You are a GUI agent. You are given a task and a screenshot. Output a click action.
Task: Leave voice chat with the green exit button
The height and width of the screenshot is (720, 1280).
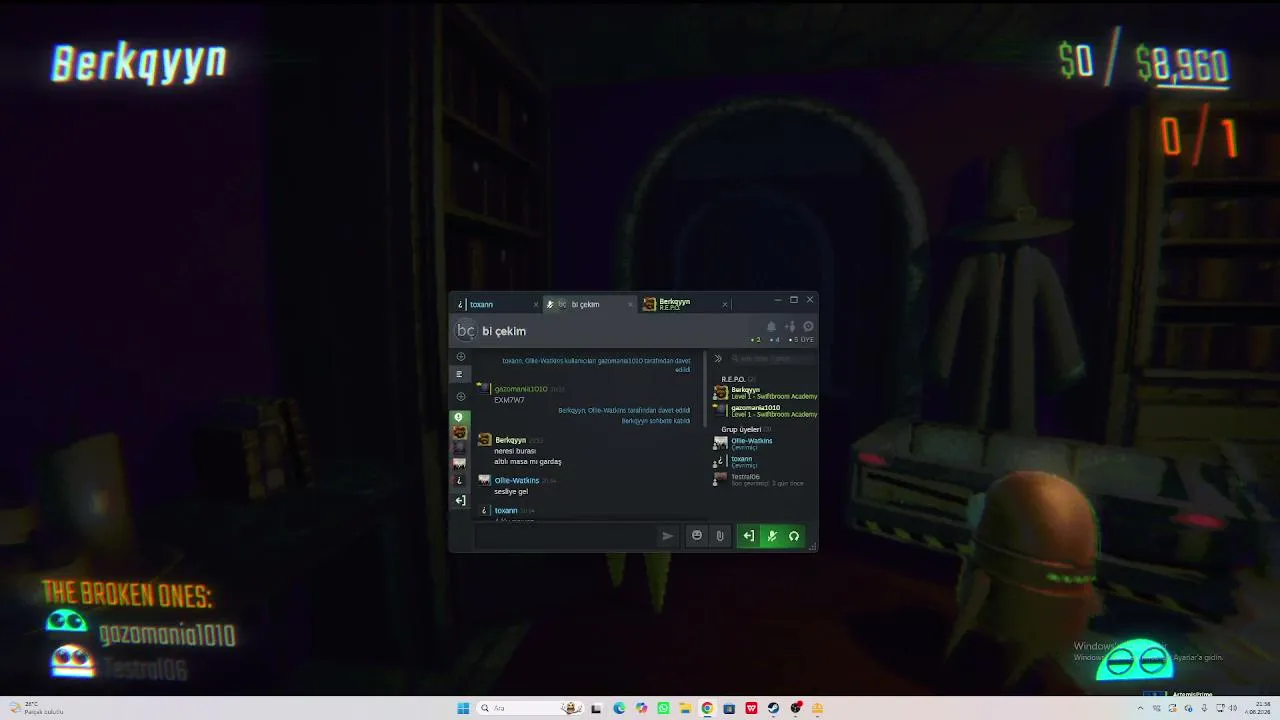click(x=748, y=536)
